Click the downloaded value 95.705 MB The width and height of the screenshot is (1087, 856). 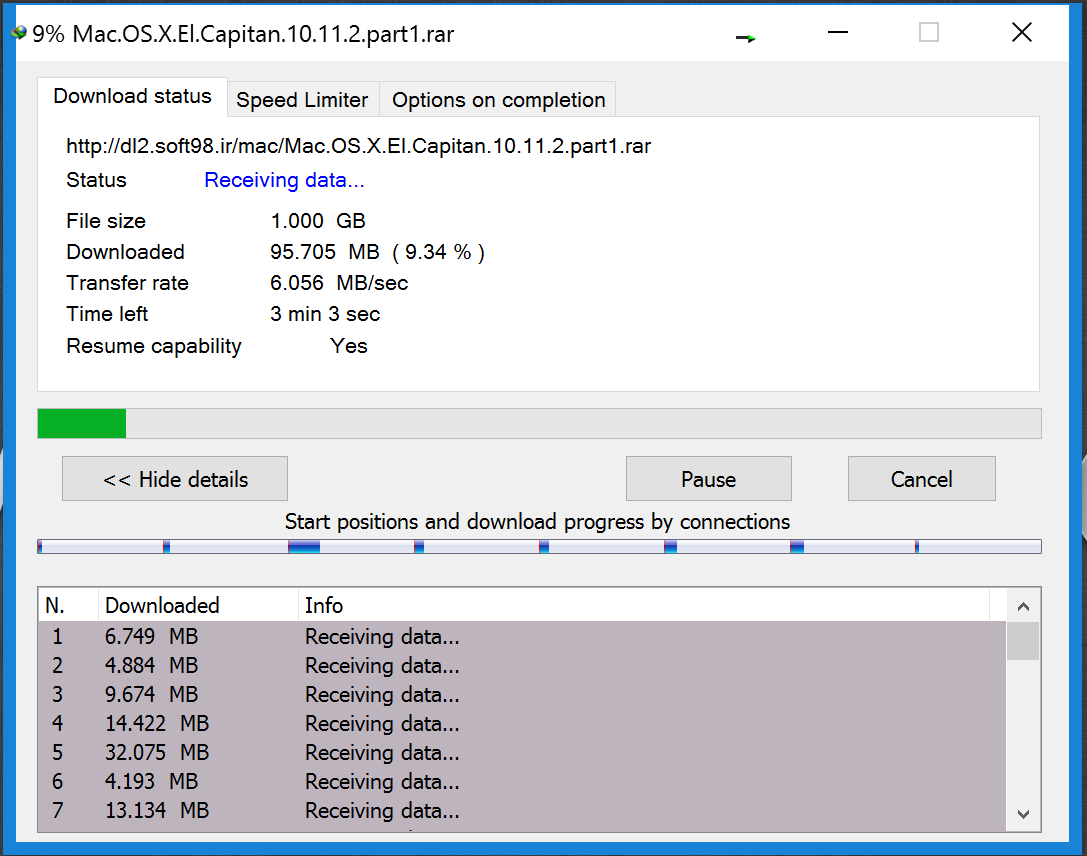(x=377, y=252)
